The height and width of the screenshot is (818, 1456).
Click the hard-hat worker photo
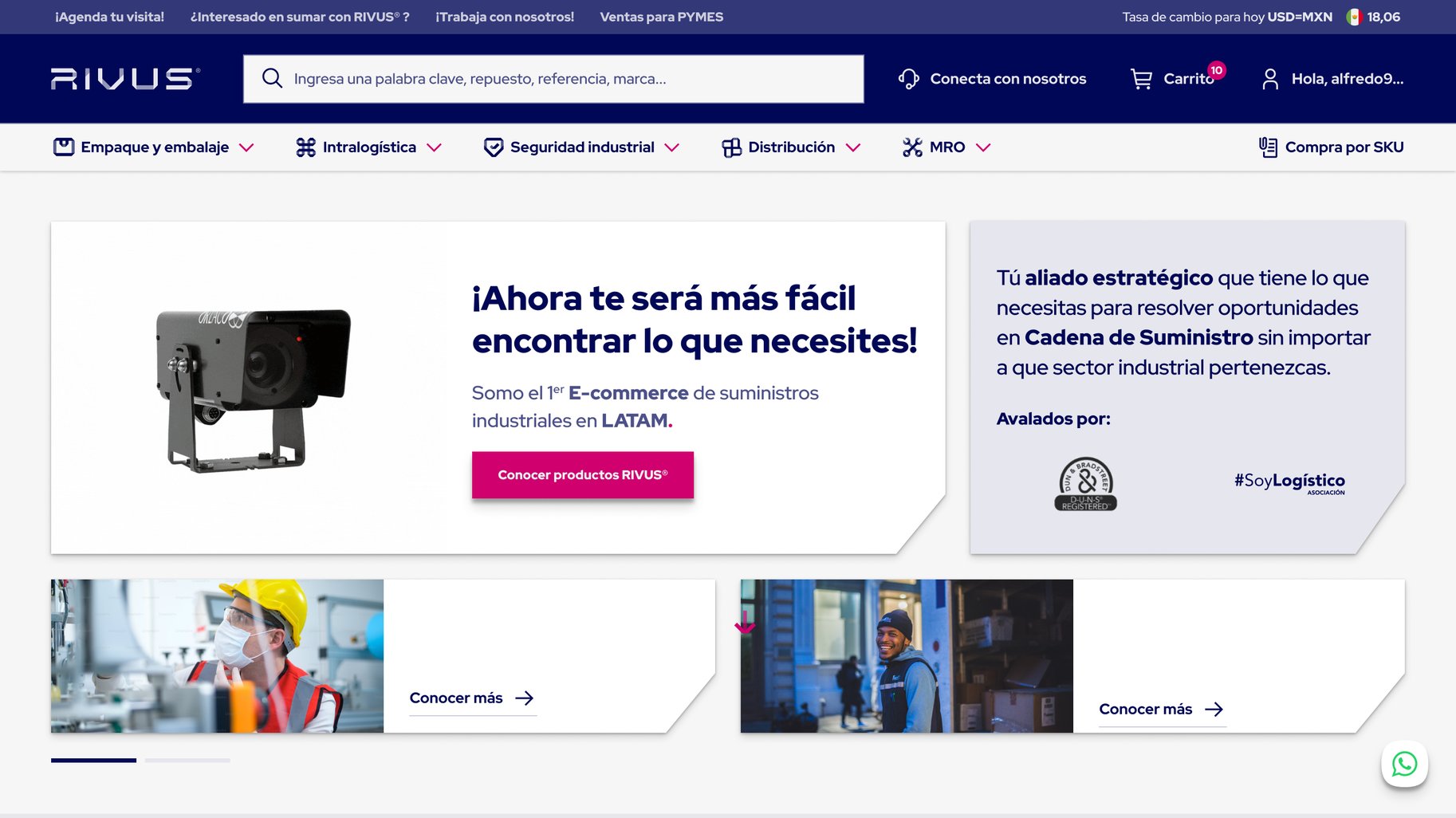[x=217, y=656]
